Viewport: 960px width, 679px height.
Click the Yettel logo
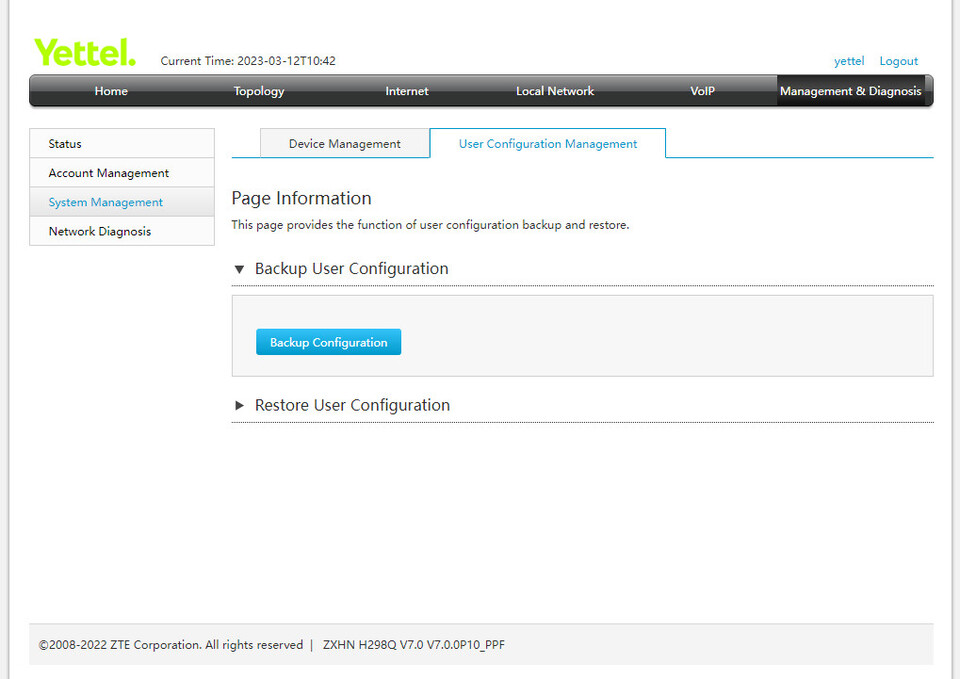click(84, 51)
